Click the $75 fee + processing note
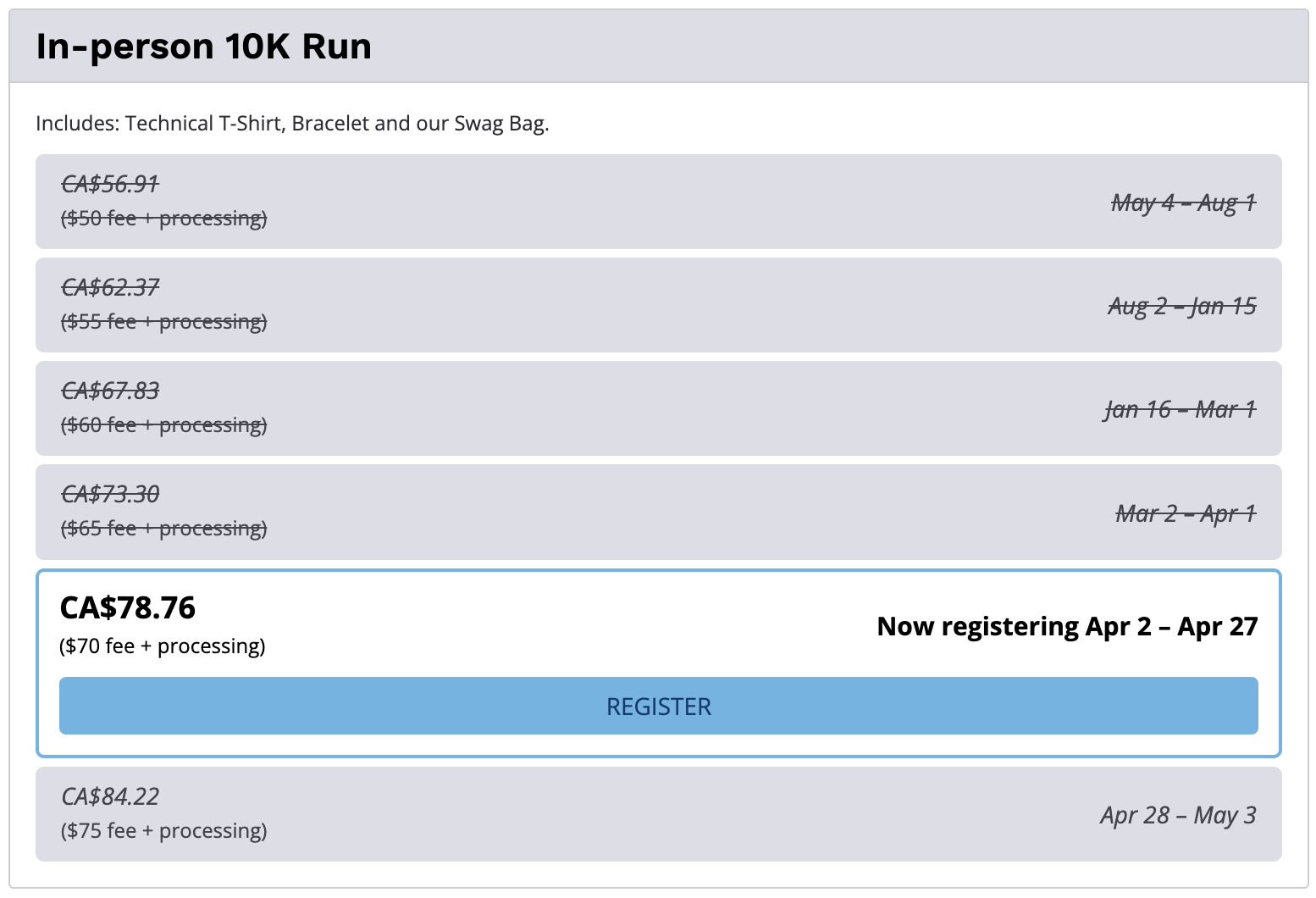The height and width of the screenshot is (898, 1316). point(163,831)
